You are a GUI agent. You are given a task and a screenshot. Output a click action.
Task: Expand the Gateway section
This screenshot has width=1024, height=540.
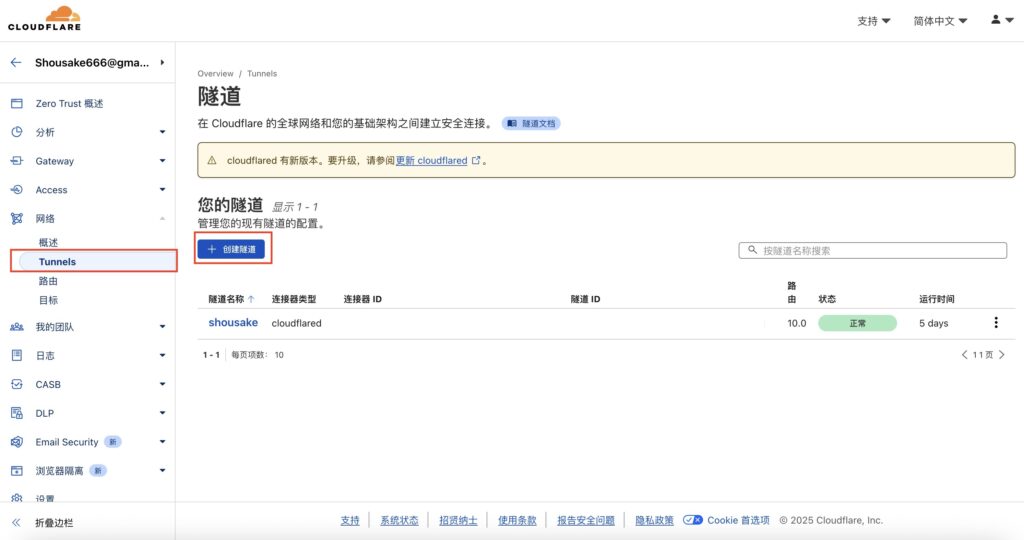(x=162, y=161)
